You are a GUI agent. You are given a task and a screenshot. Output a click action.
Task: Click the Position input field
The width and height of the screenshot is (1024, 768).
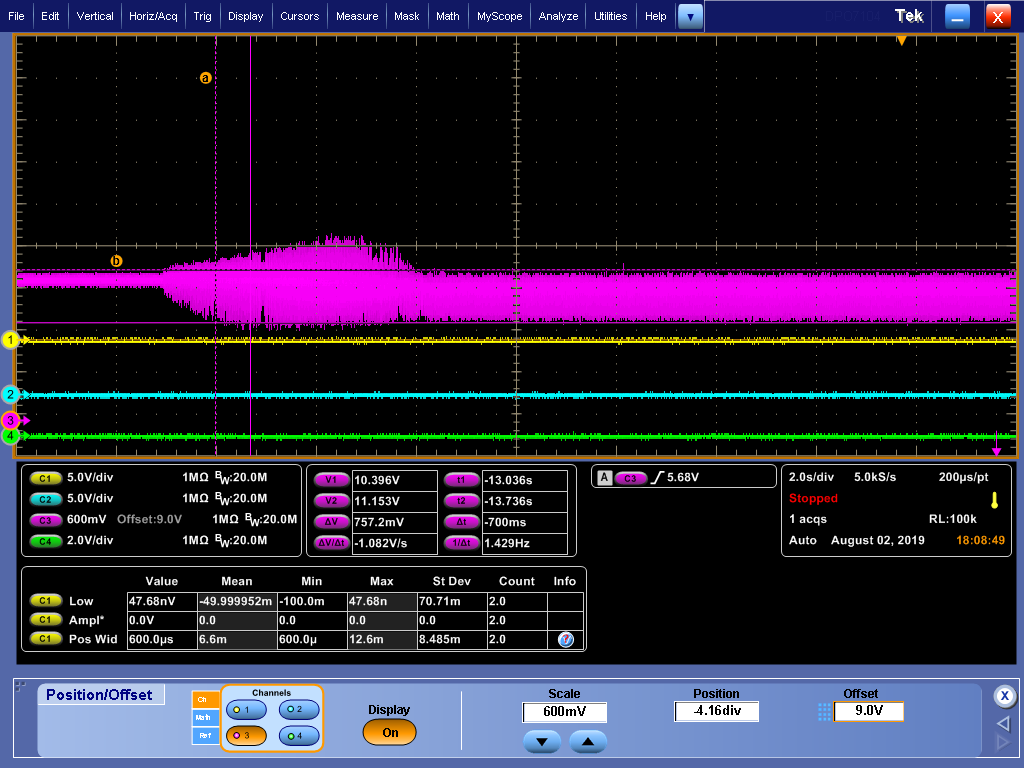coord(716,712)
